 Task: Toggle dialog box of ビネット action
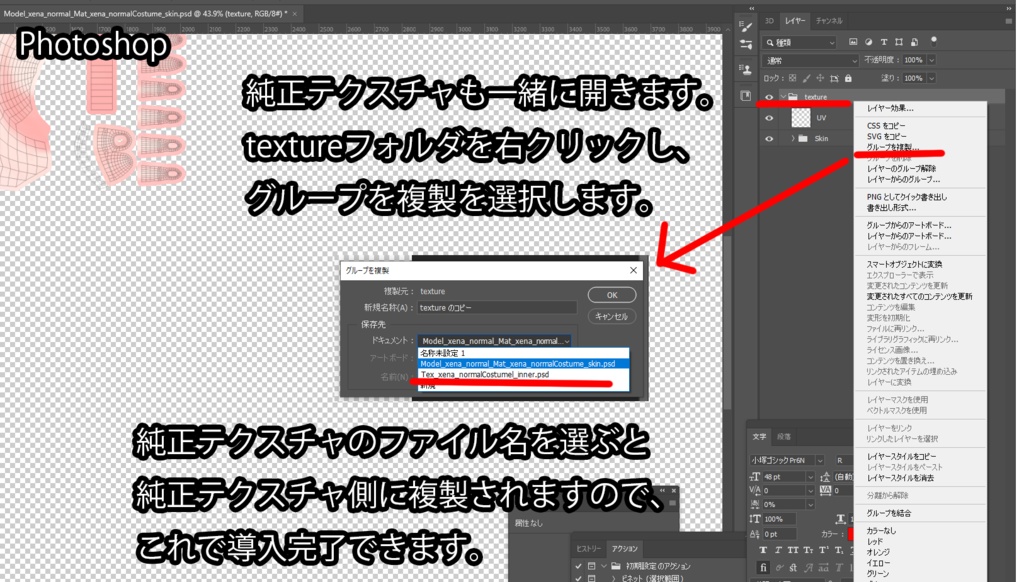click(592, 577)
